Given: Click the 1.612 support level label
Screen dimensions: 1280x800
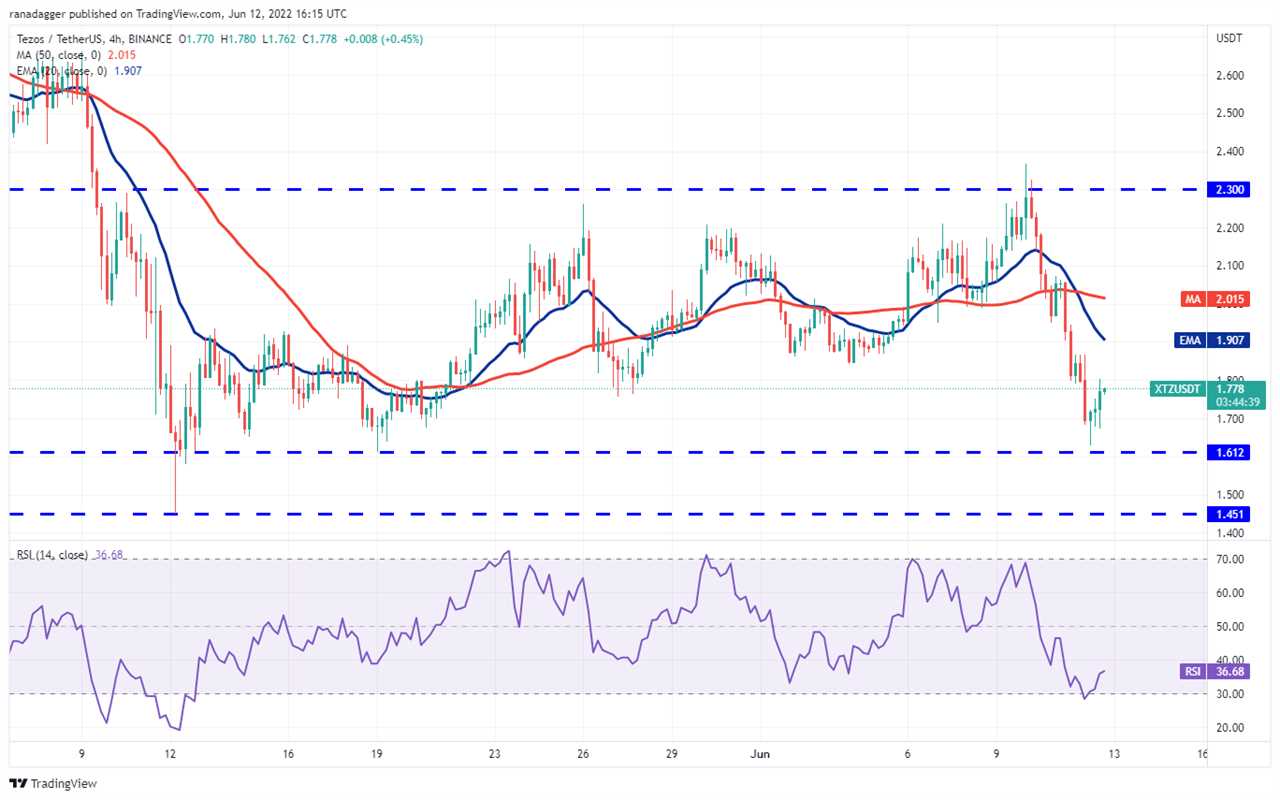Looking at the screenshot, I should pyautogui.click(x=1229, y=453).
